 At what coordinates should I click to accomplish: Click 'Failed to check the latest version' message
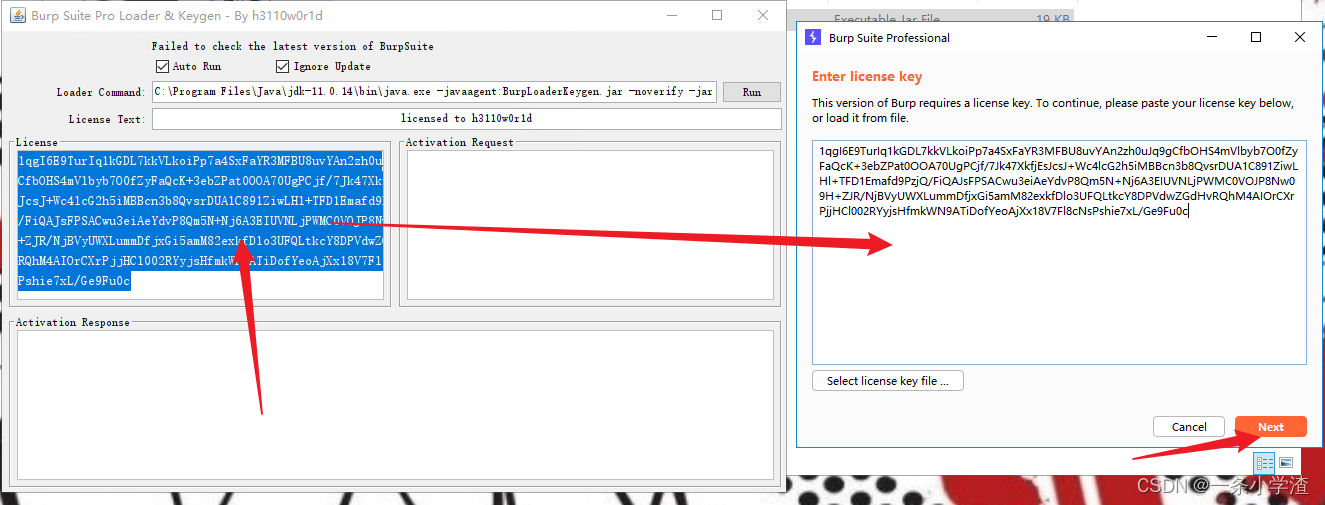tap(292, 46)
